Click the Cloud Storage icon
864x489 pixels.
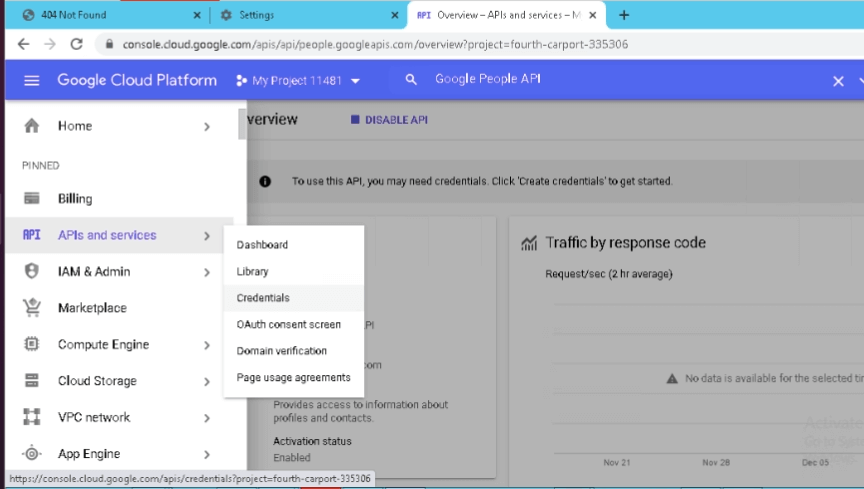(31, 380)
